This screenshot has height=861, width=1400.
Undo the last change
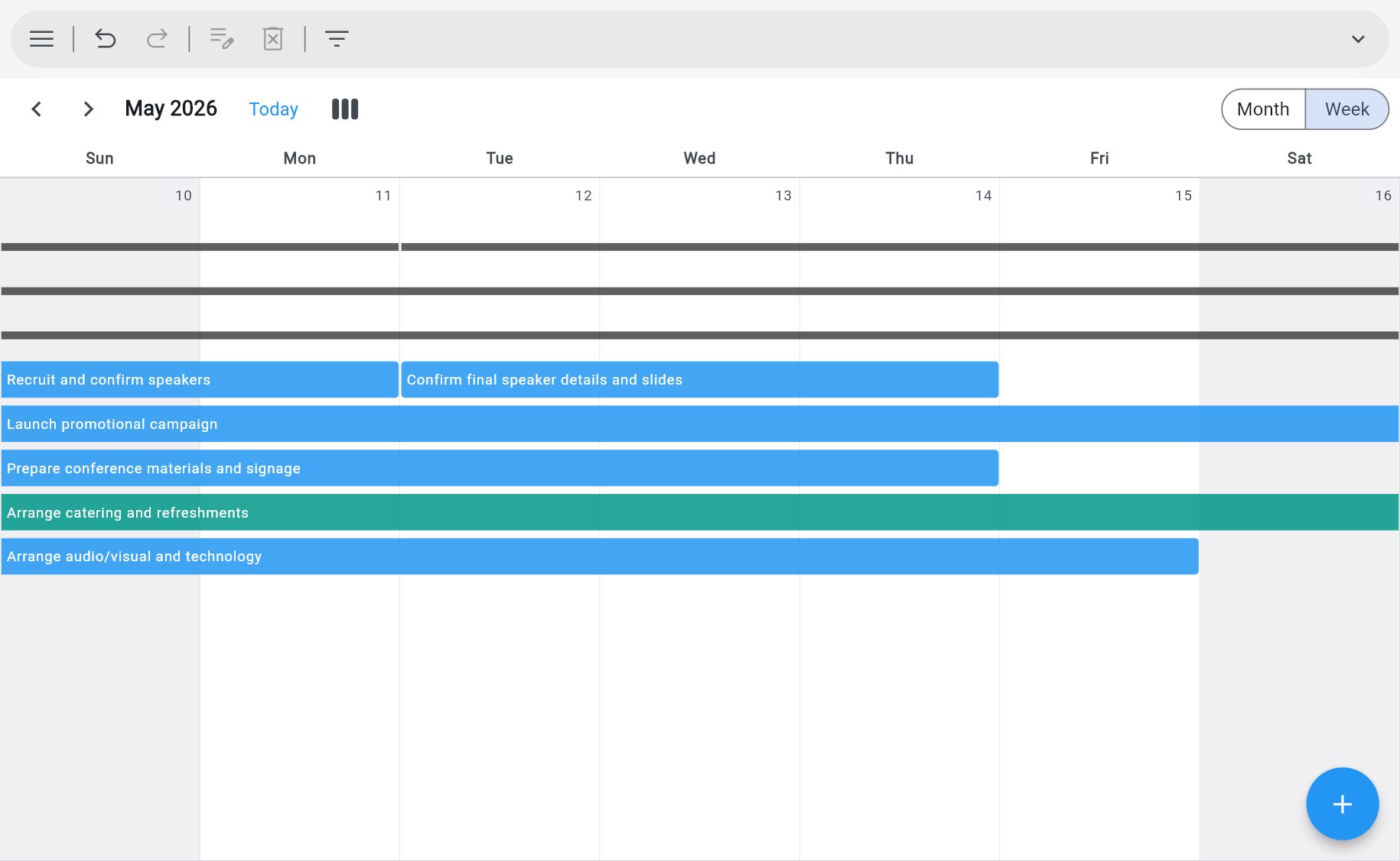click(106, 38)
